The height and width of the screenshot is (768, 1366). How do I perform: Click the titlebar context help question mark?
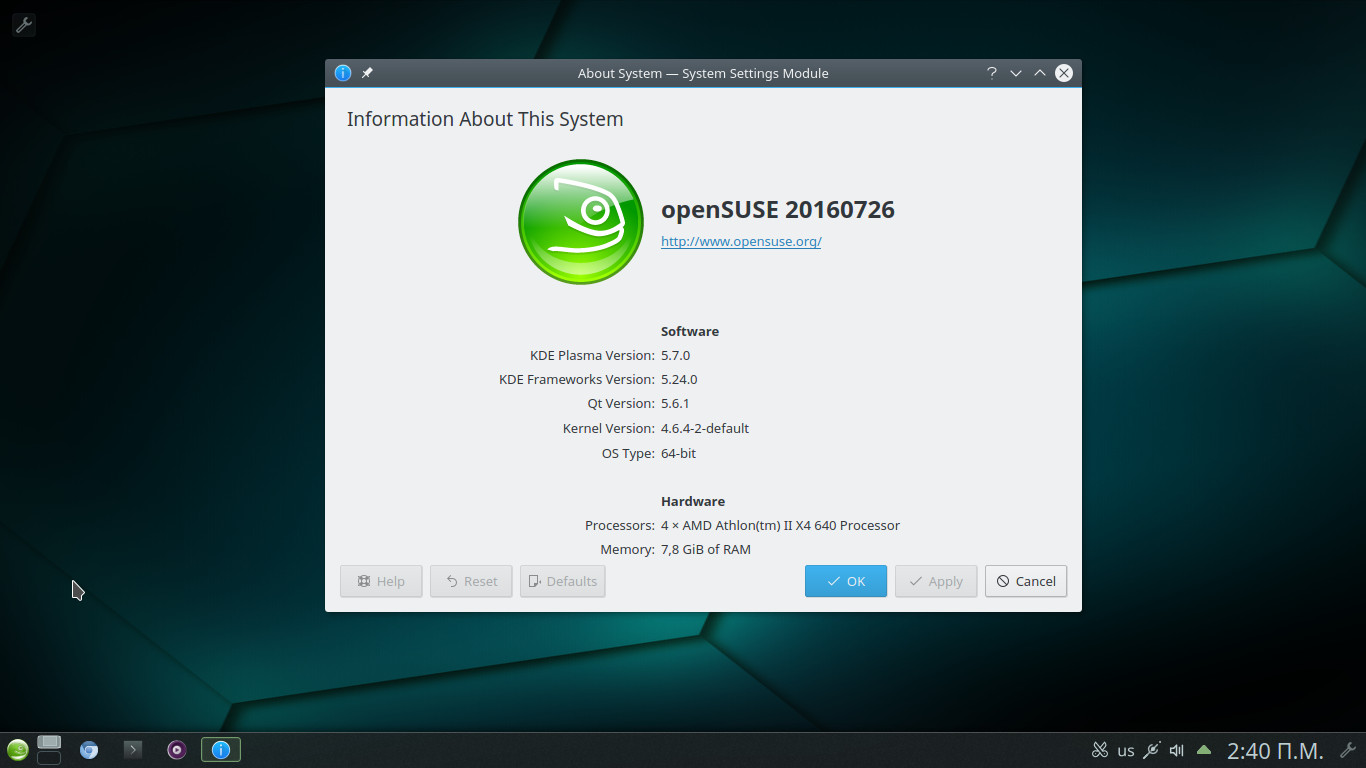click(x=992, y=73)
